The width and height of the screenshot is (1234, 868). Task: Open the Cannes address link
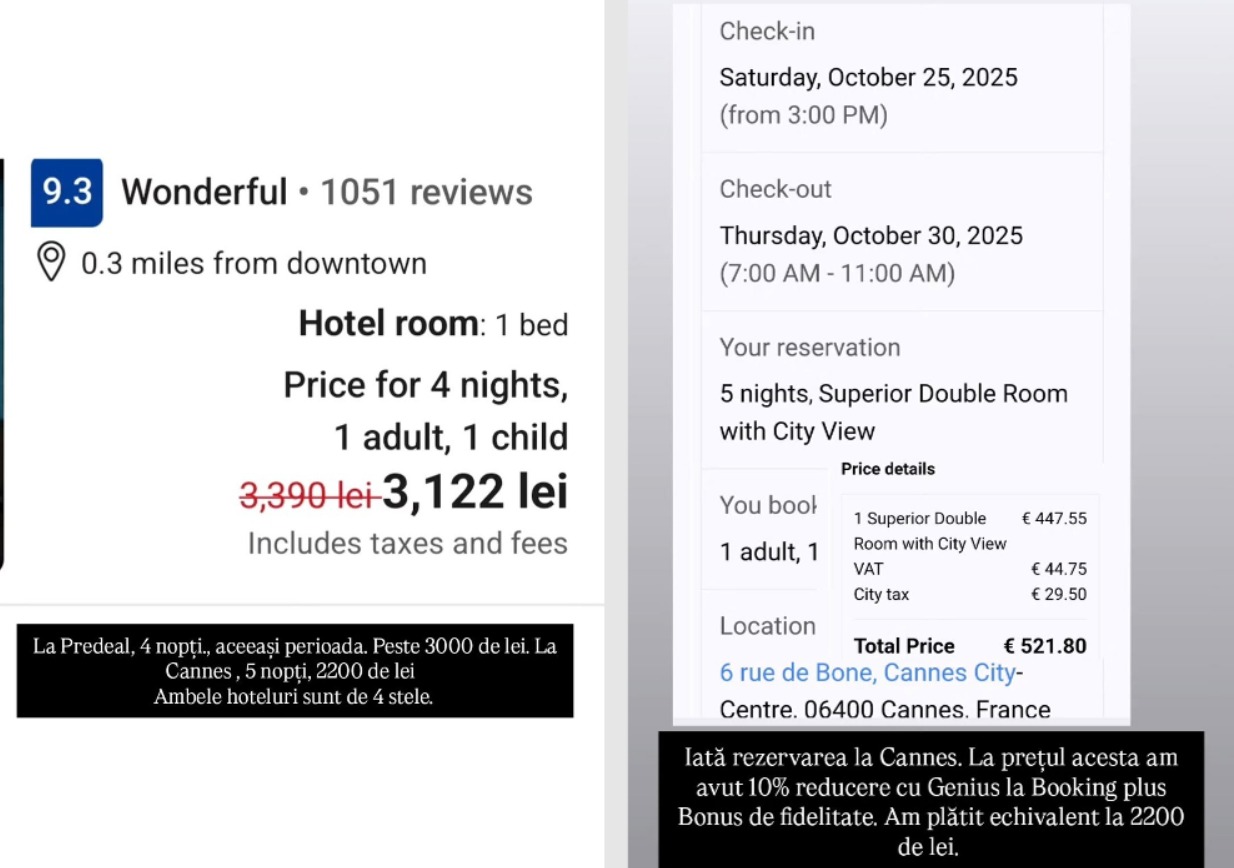click(x=868, y=672)
